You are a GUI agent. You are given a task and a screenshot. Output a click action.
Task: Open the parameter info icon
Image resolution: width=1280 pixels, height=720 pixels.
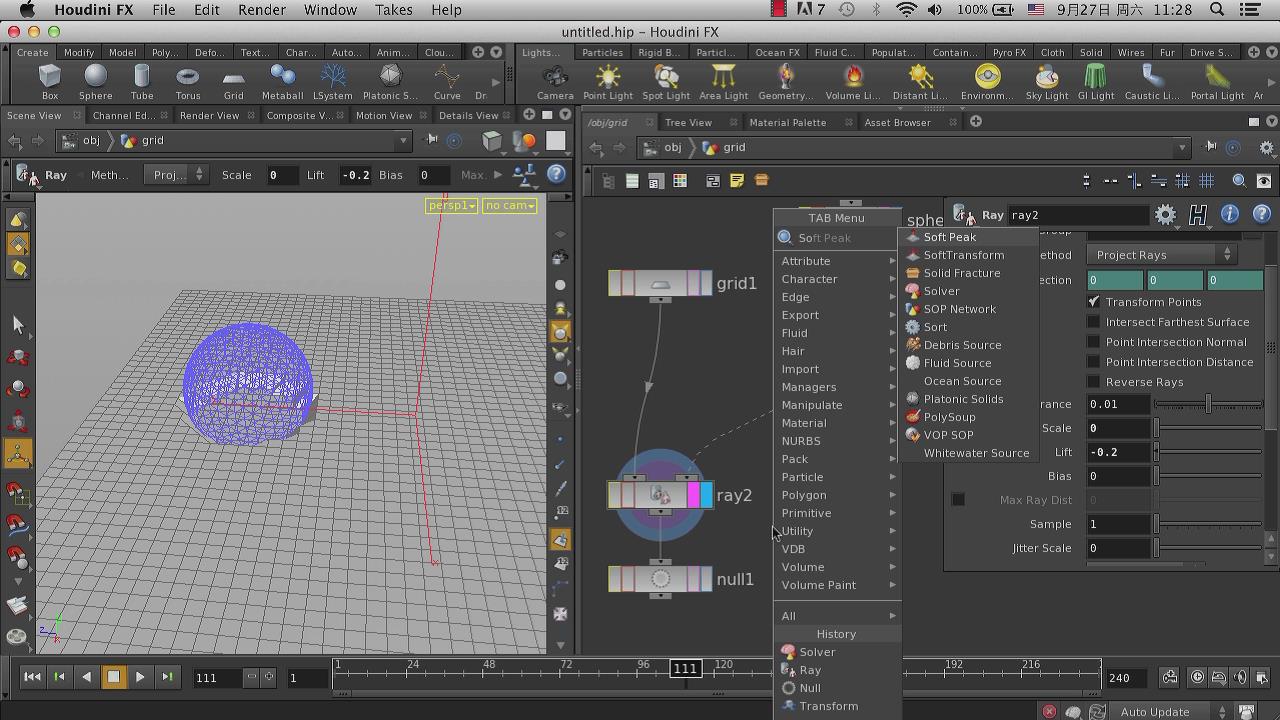click(x=1230, y=215)
